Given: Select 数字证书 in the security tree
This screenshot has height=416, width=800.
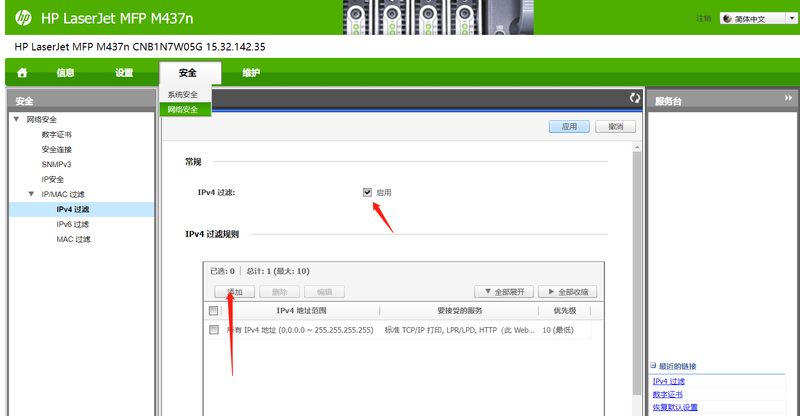Looking at the screenshot, I should click(x=57, y=134).
